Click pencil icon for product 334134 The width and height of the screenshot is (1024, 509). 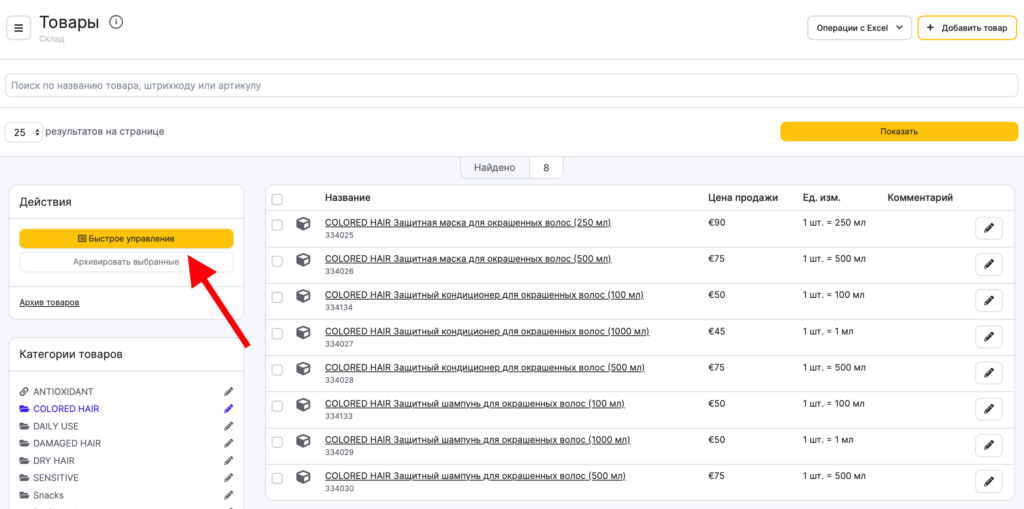coord(988,300)
